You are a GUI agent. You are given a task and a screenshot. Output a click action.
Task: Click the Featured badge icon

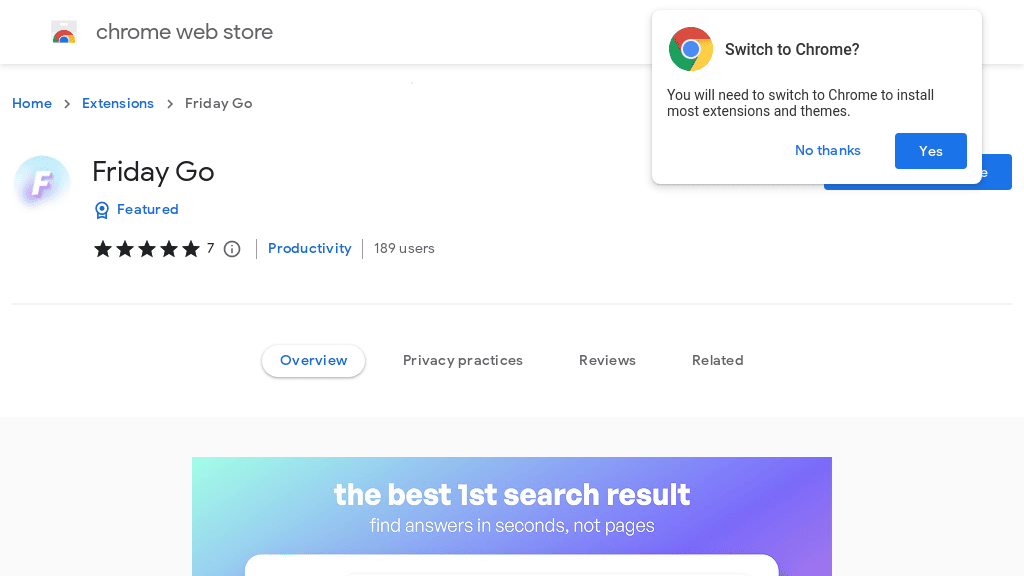pos(101,209)
